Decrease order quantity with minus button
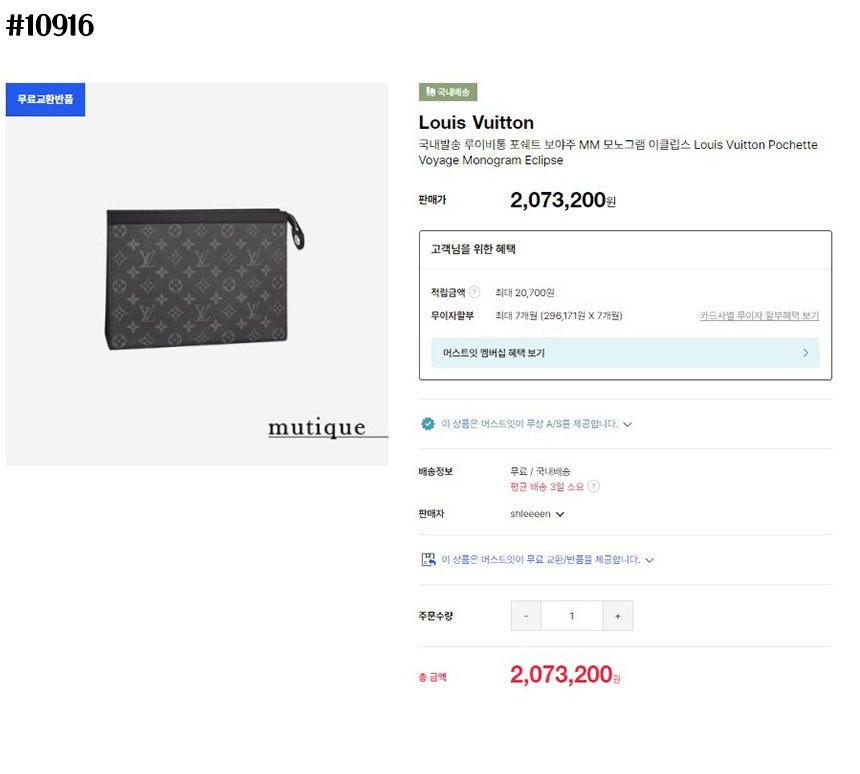Screen dimensions: 860x774 [x=526, y=616]
